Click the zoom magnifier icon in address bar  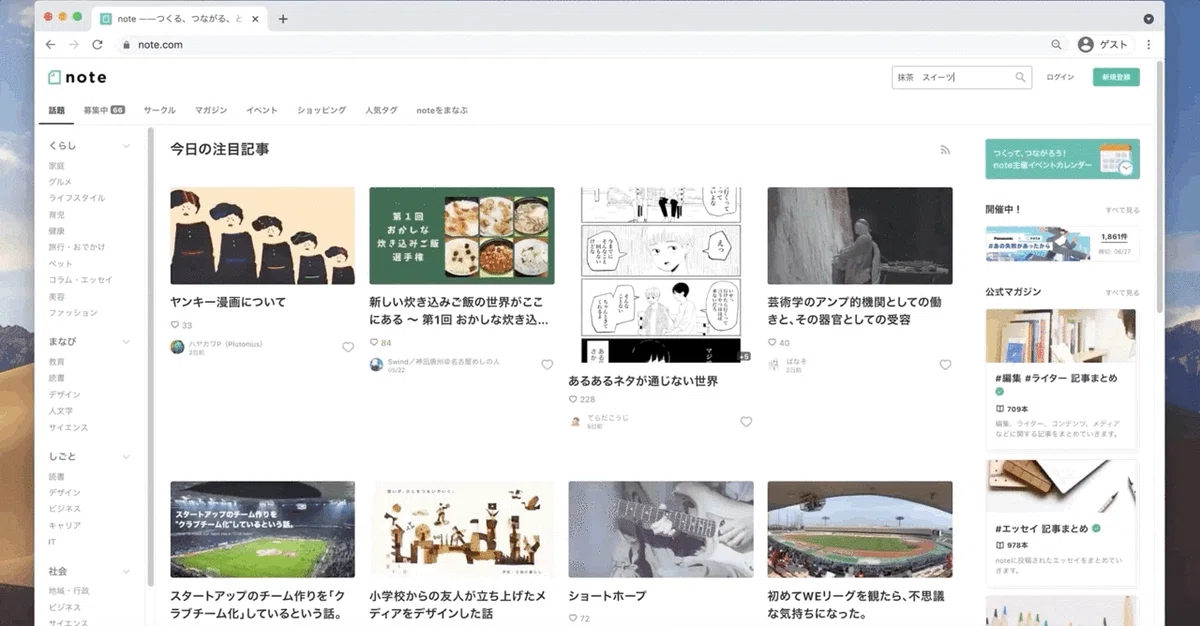pos(1057,45)
